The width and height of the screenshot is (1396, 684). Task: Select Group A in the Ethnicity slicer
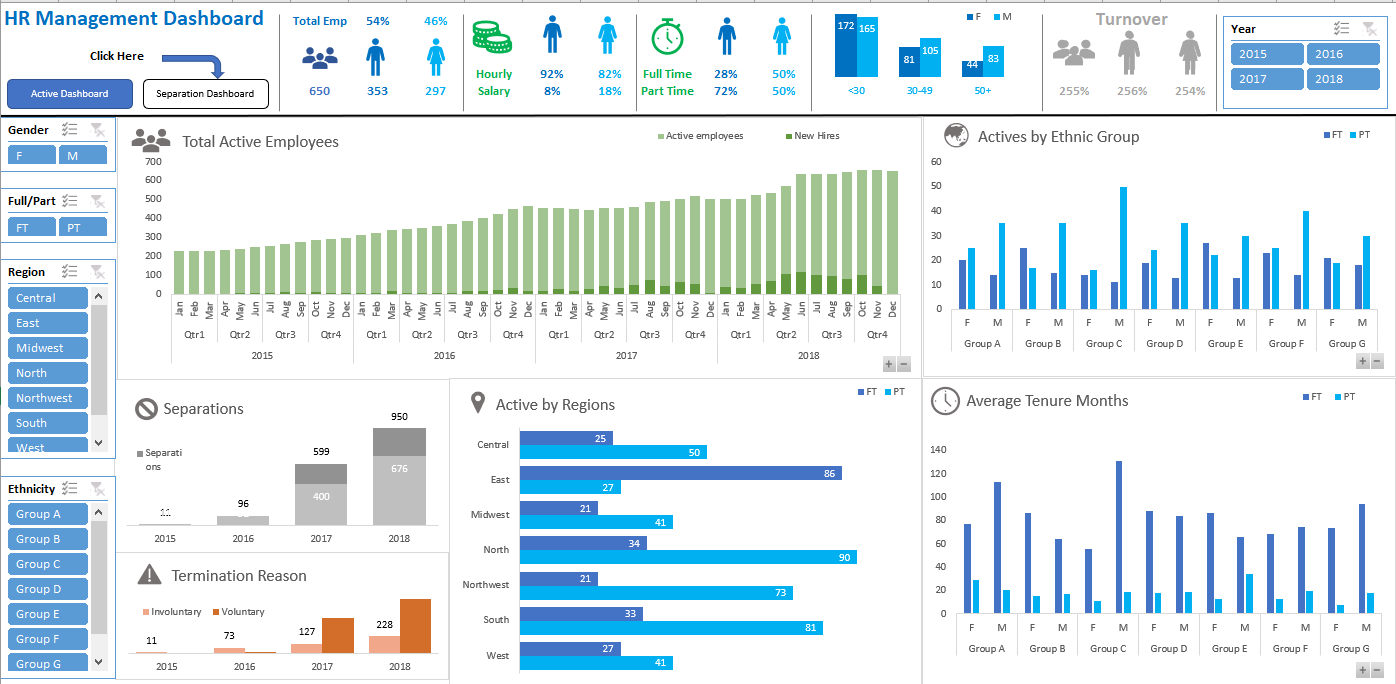47,513
